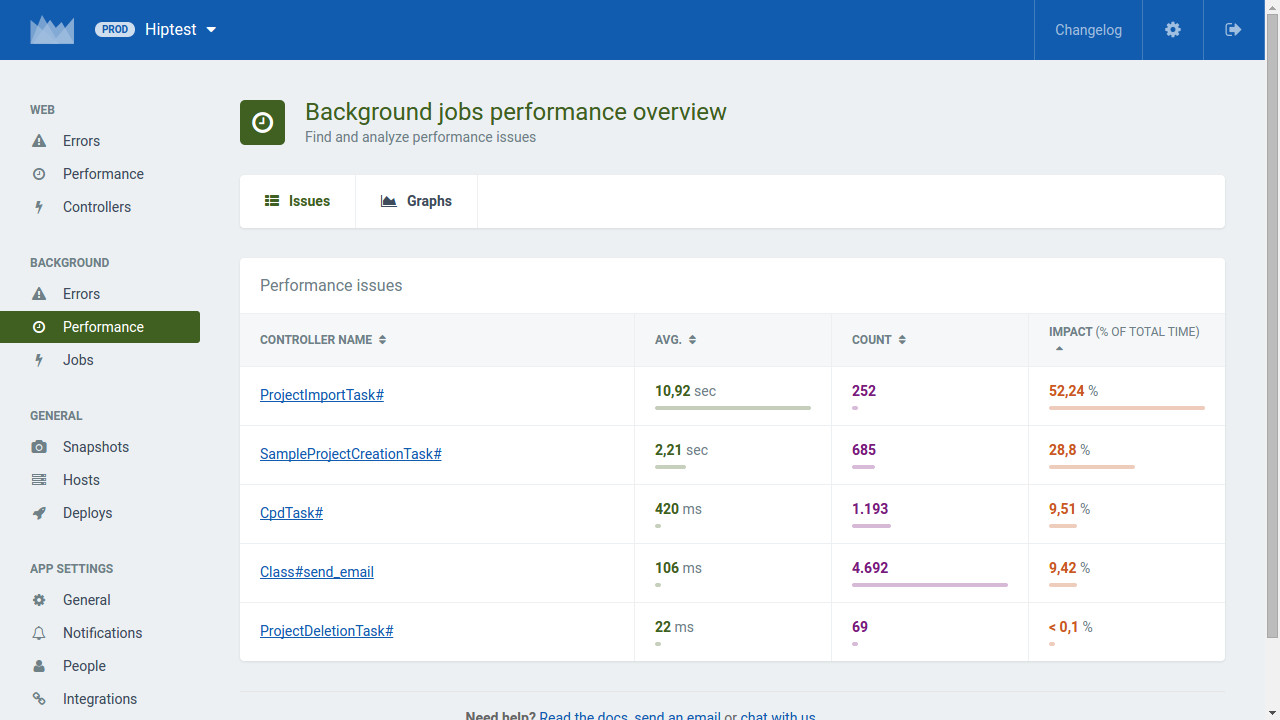Click the Hosts server icon
1280x720 pixels.
39,480
